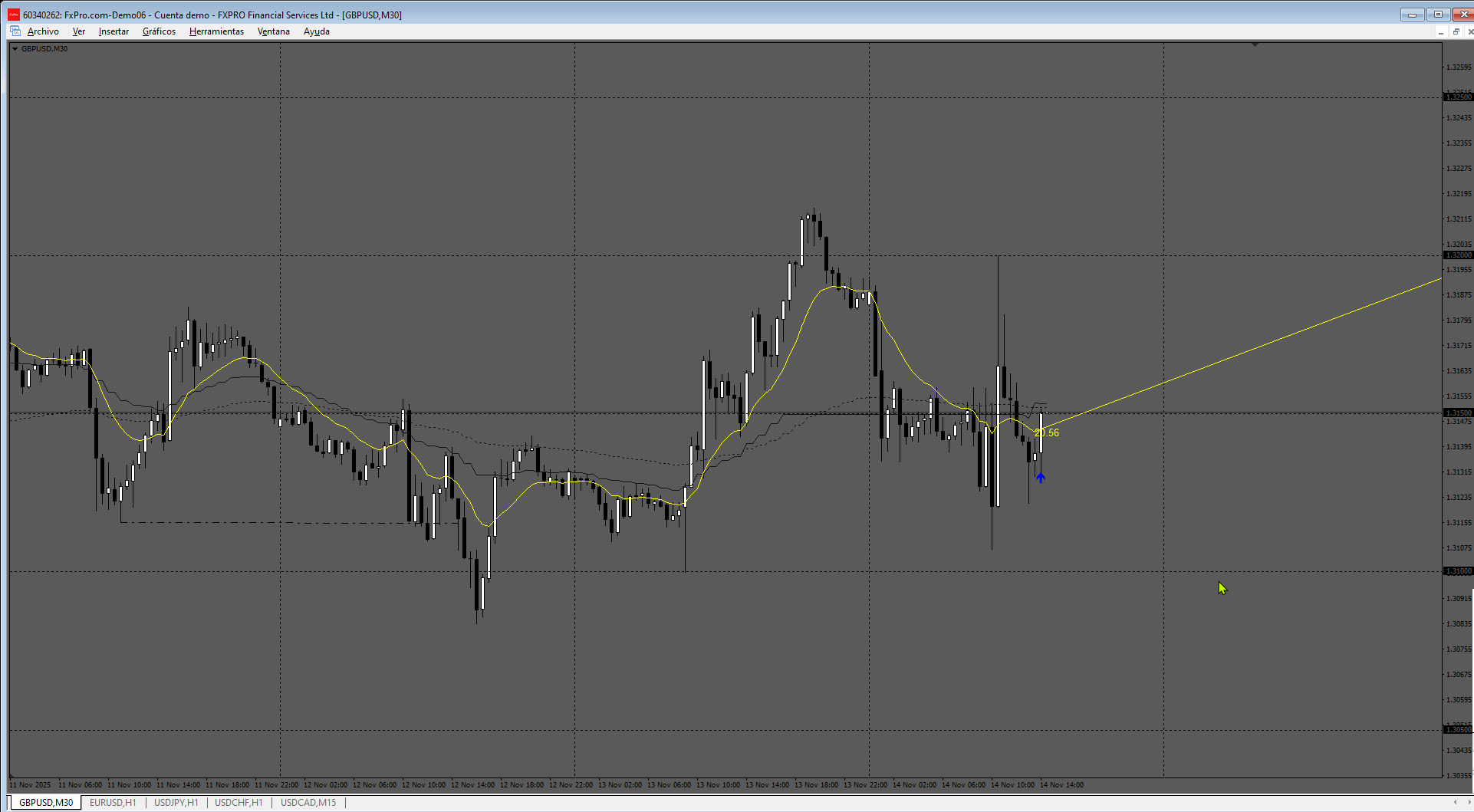Screen dimensions: 1474x812
Task: Click the yellow 20.56 label on chart
Action: (1047, 433)
